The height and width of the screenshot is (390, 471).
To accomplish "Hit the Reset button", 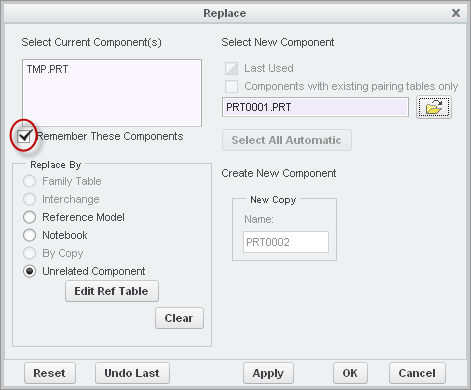I will tap(50, 373).
